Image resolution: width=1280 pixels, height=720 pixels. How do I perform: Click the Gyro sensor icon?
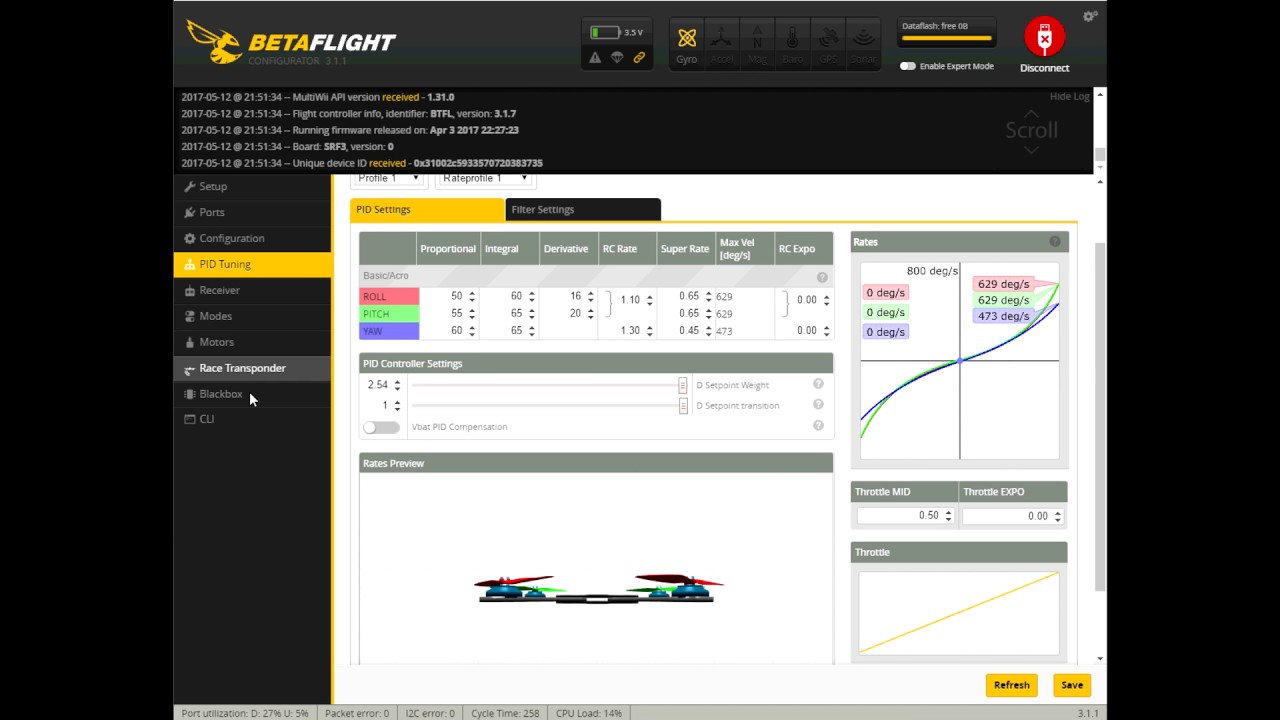[687, 45]
